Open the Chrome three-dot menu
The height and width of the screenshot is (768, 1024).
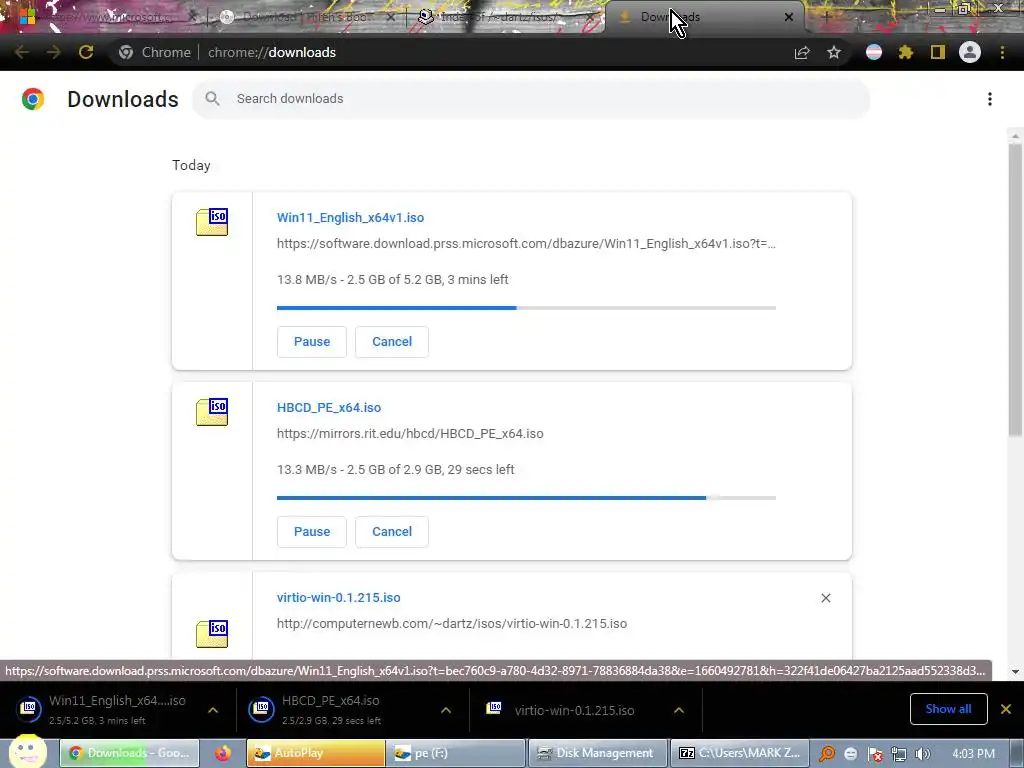[x=1002, y=52]
